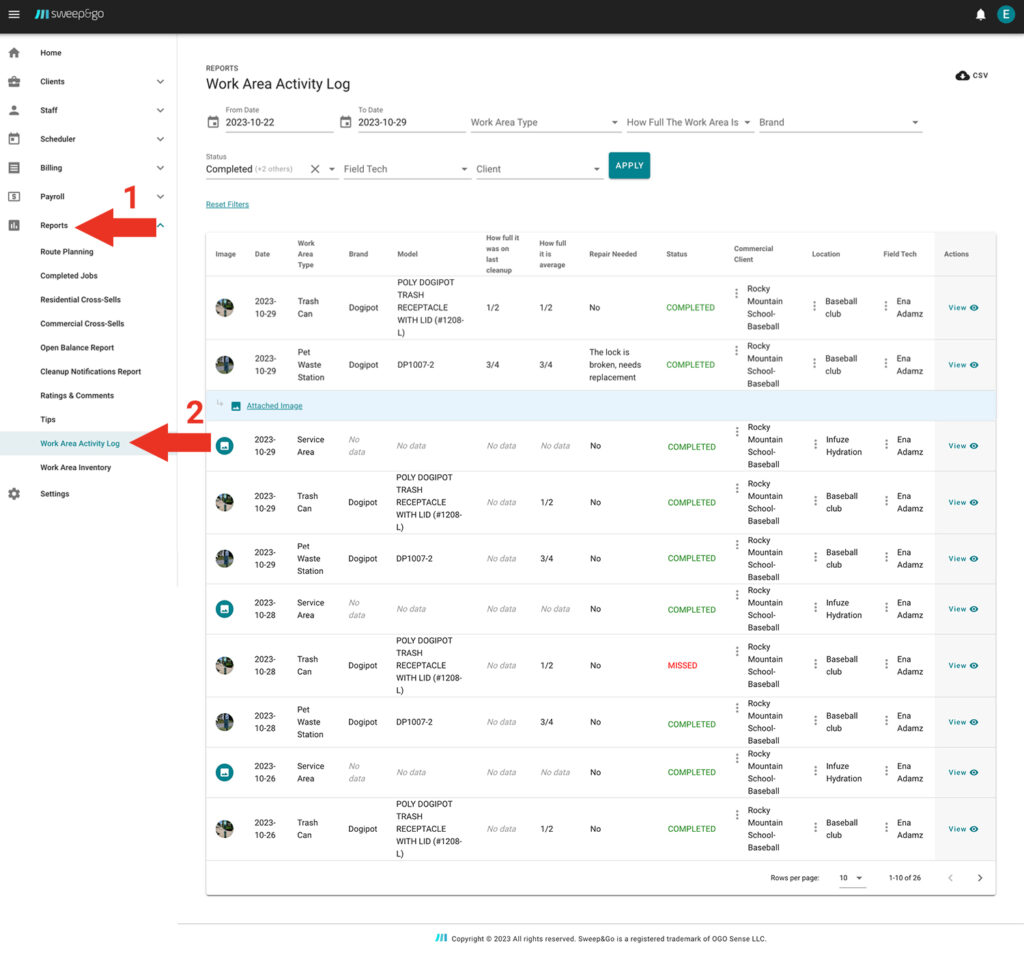Click the From Date calendar icon
The height and width of the screenshot is (954, 1024).
point(213,122)
